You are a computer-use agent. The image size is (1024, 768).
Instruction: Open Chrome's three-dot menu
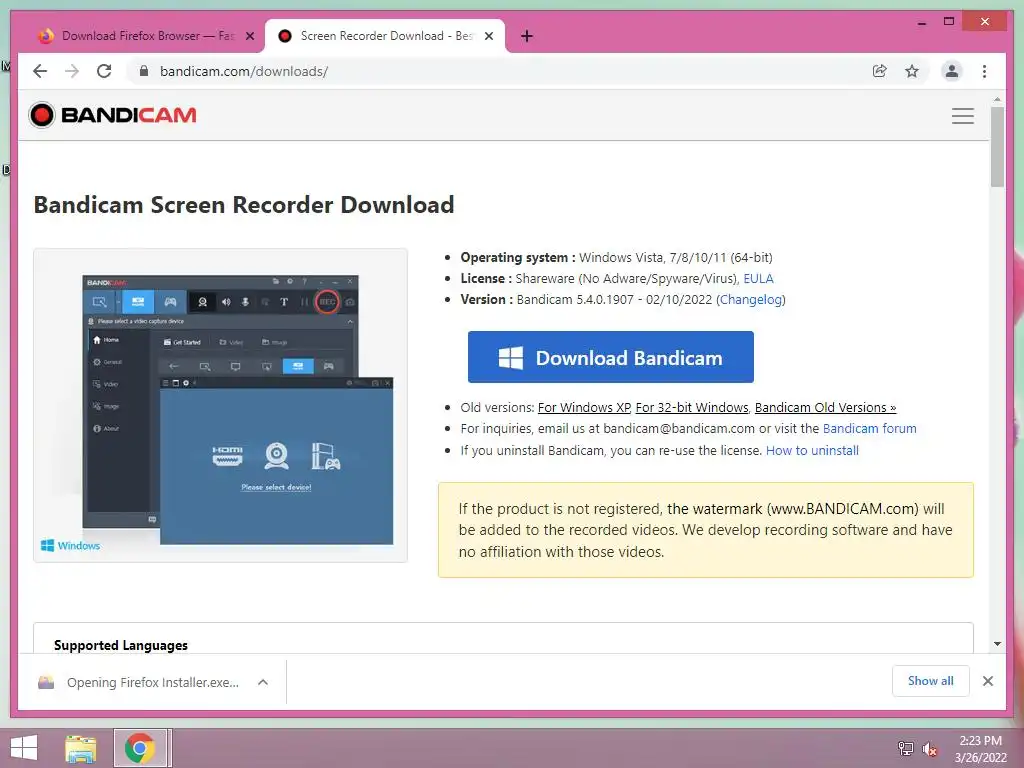(x=984, y=71)
